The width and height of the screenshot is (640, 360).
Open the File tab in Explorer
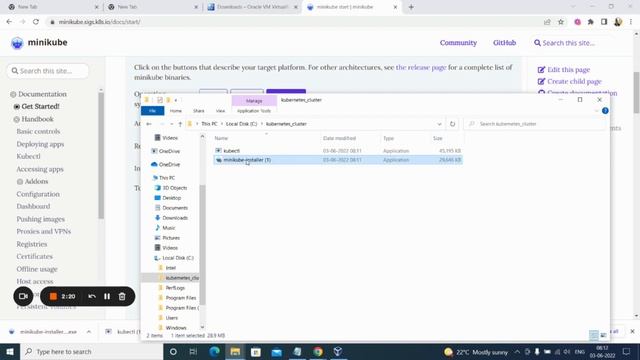click(152, 111)
